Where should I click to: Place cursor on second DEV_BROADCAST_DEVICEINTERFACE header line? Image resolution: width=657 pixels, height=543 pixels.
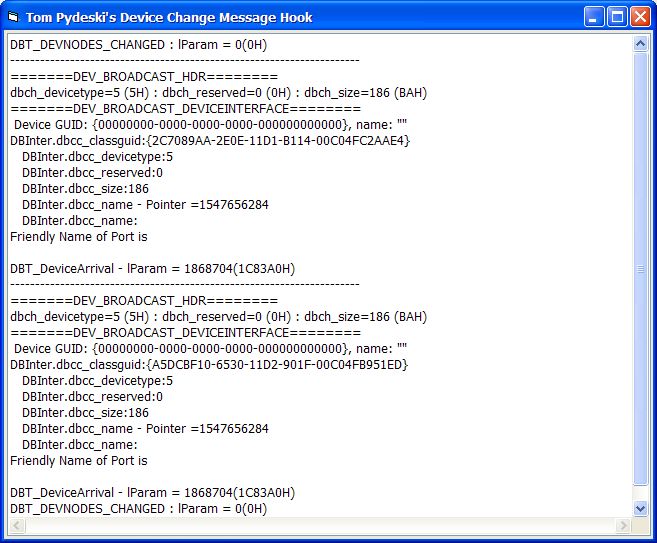[x=185, y=333]
